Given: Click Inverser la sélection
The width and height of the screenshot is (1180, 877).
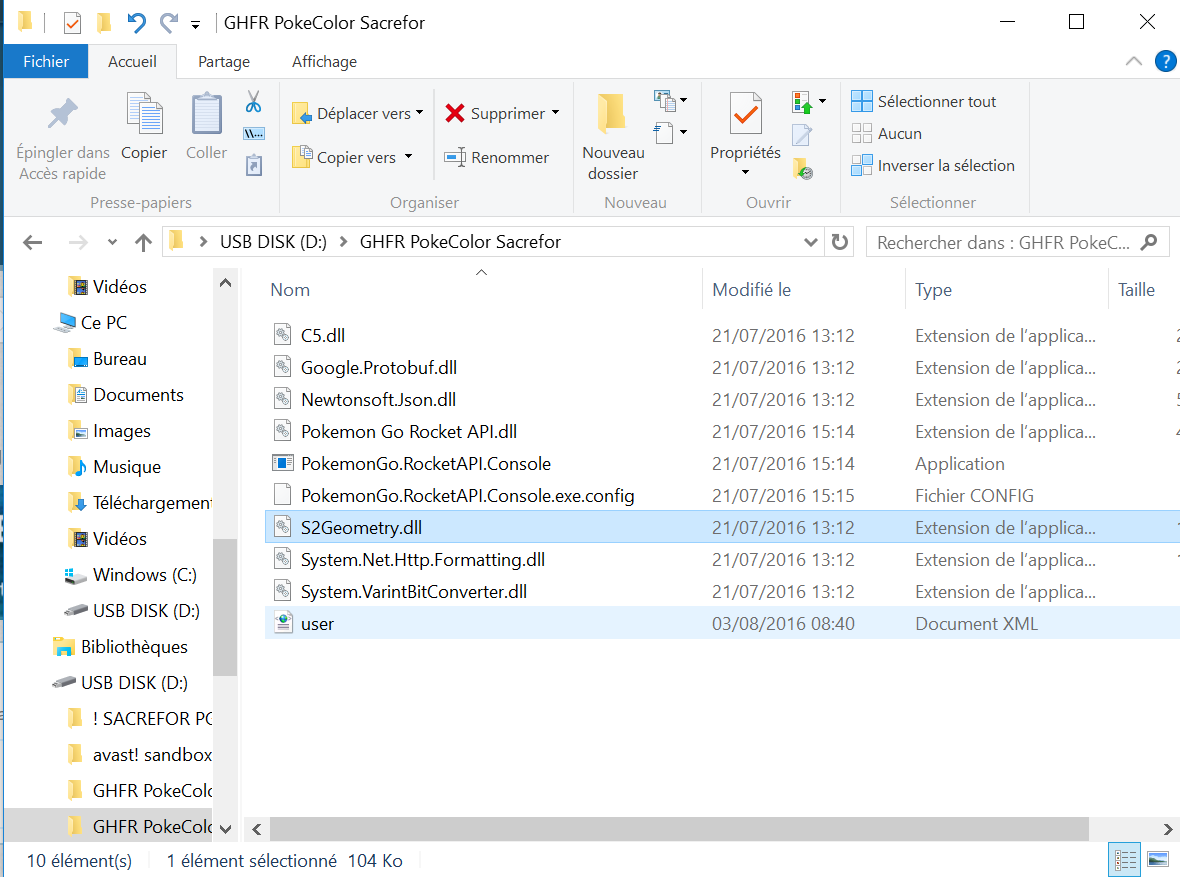Looking at the screenshot, I should pyautogui.click(x=932, y=166).
